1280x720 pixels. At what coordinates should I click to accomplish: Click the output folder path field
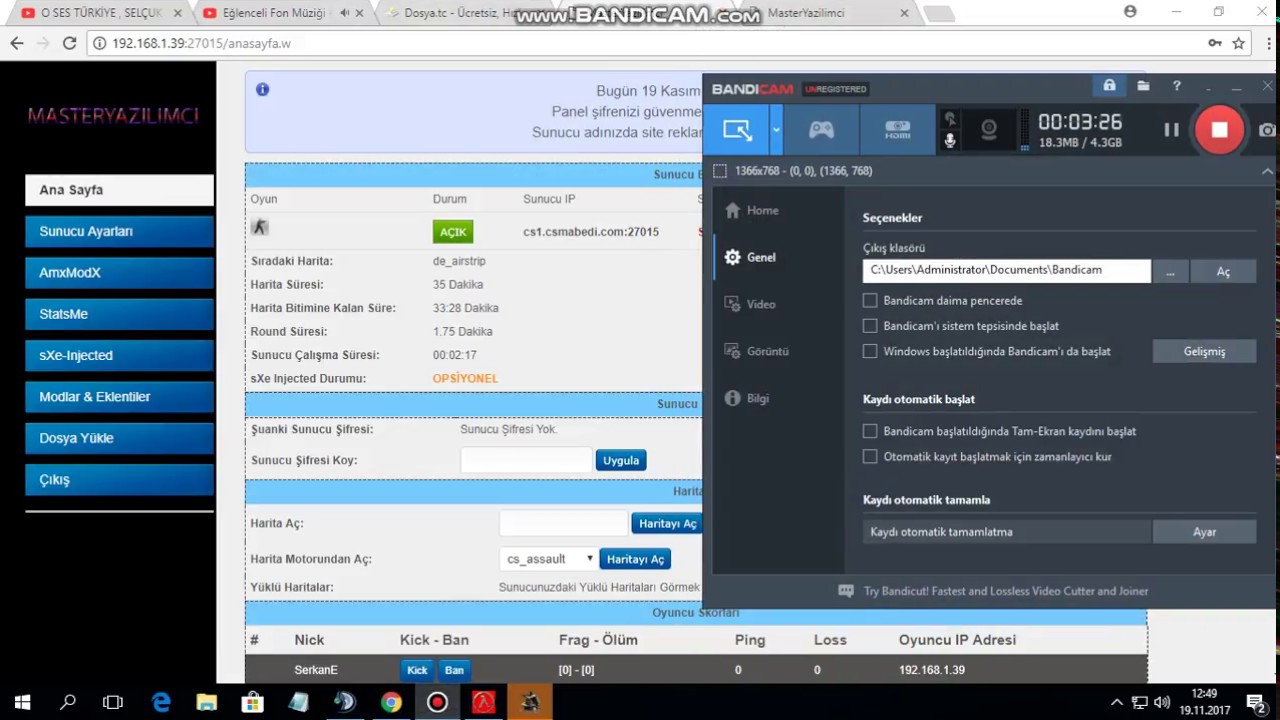click(1006, 271)
